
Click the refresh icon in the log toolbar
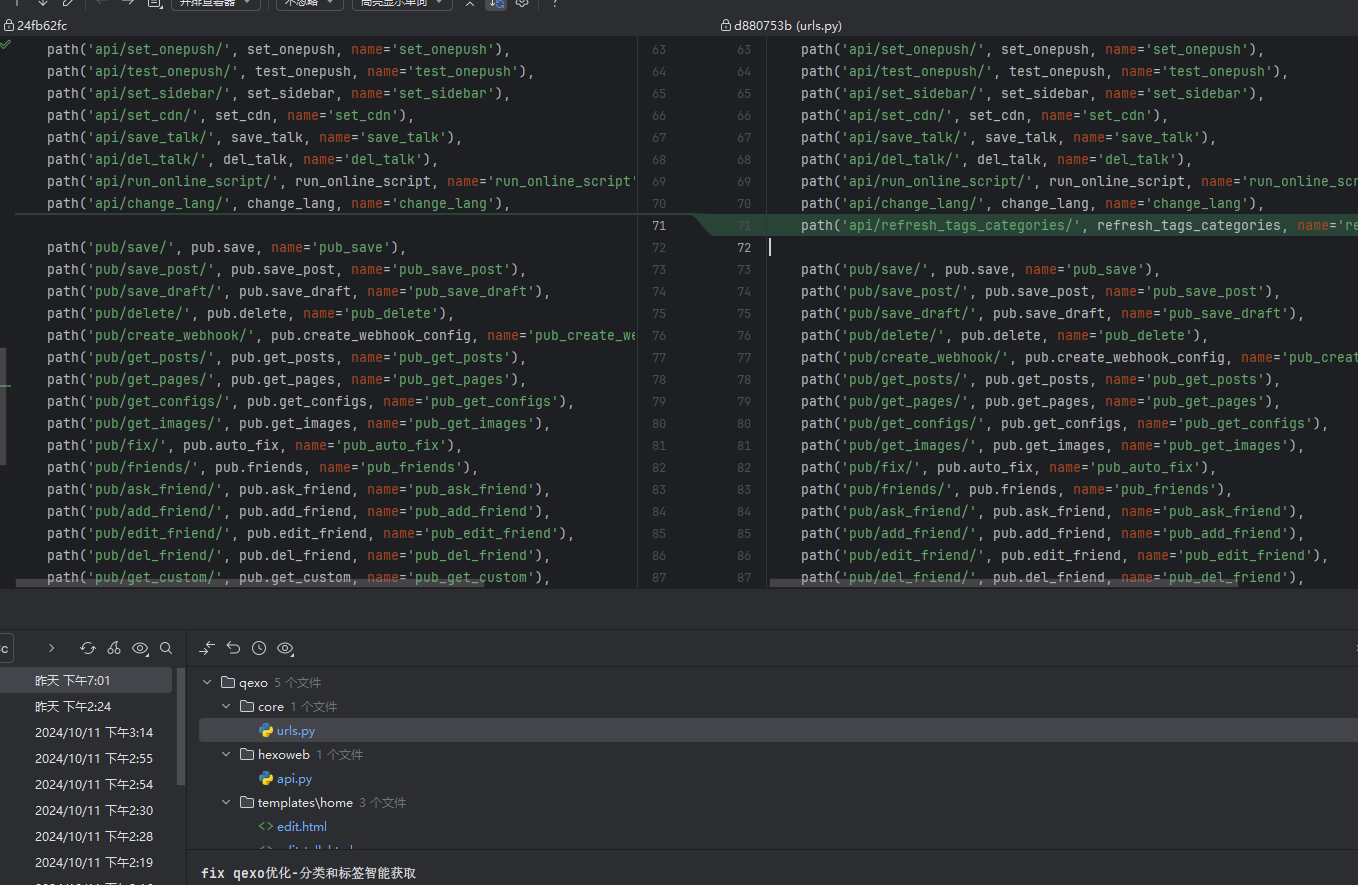(88, 648)
